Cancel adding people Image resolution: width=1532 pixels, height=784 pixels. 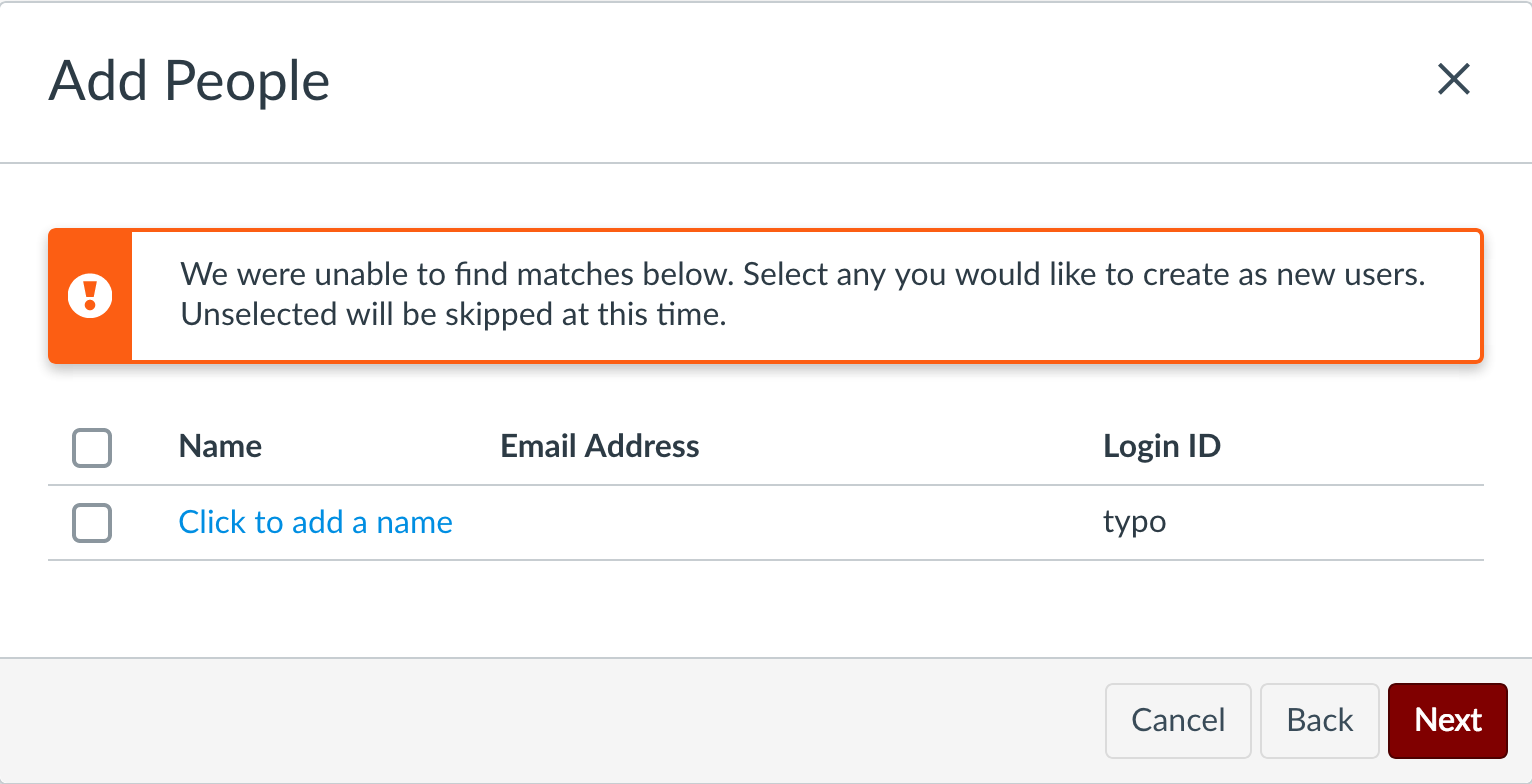coord(1178,720)
